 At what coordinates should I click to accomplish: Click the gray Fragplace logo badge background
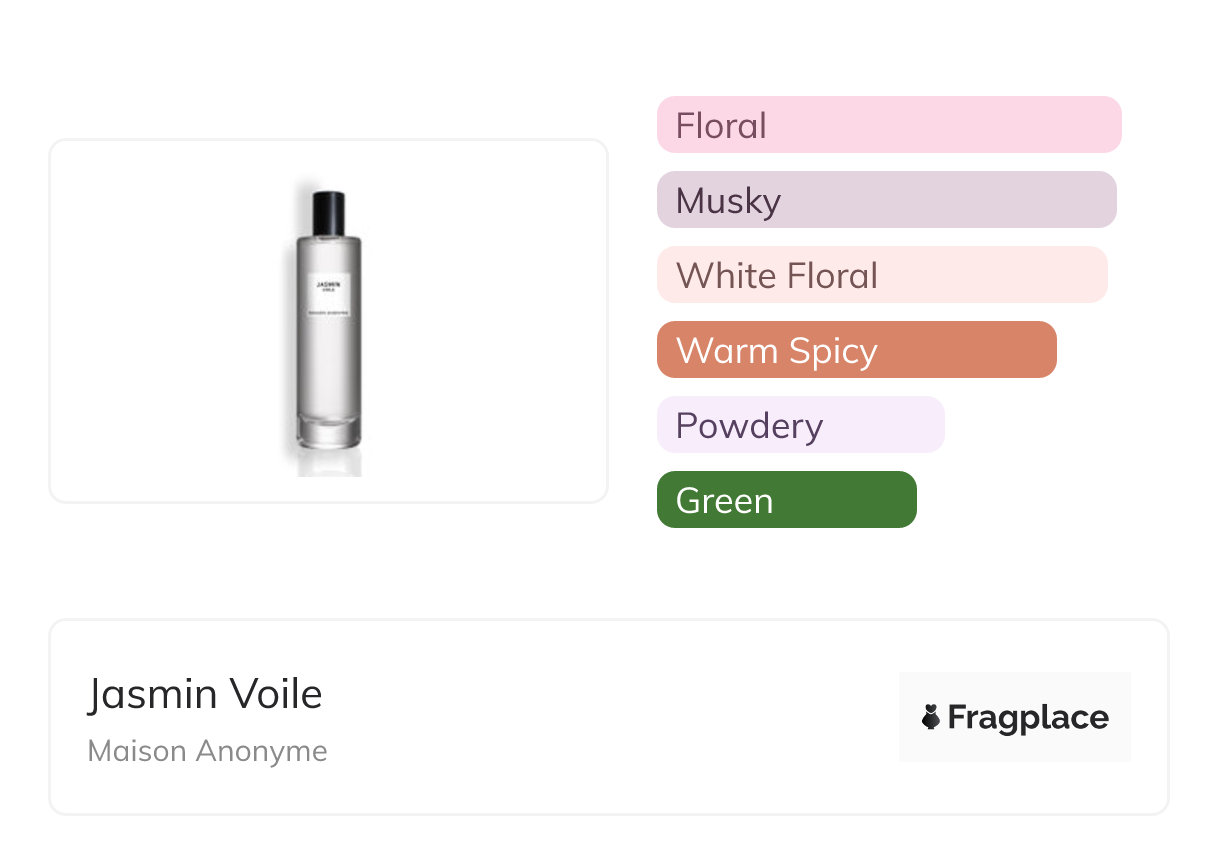(1014, 688)
